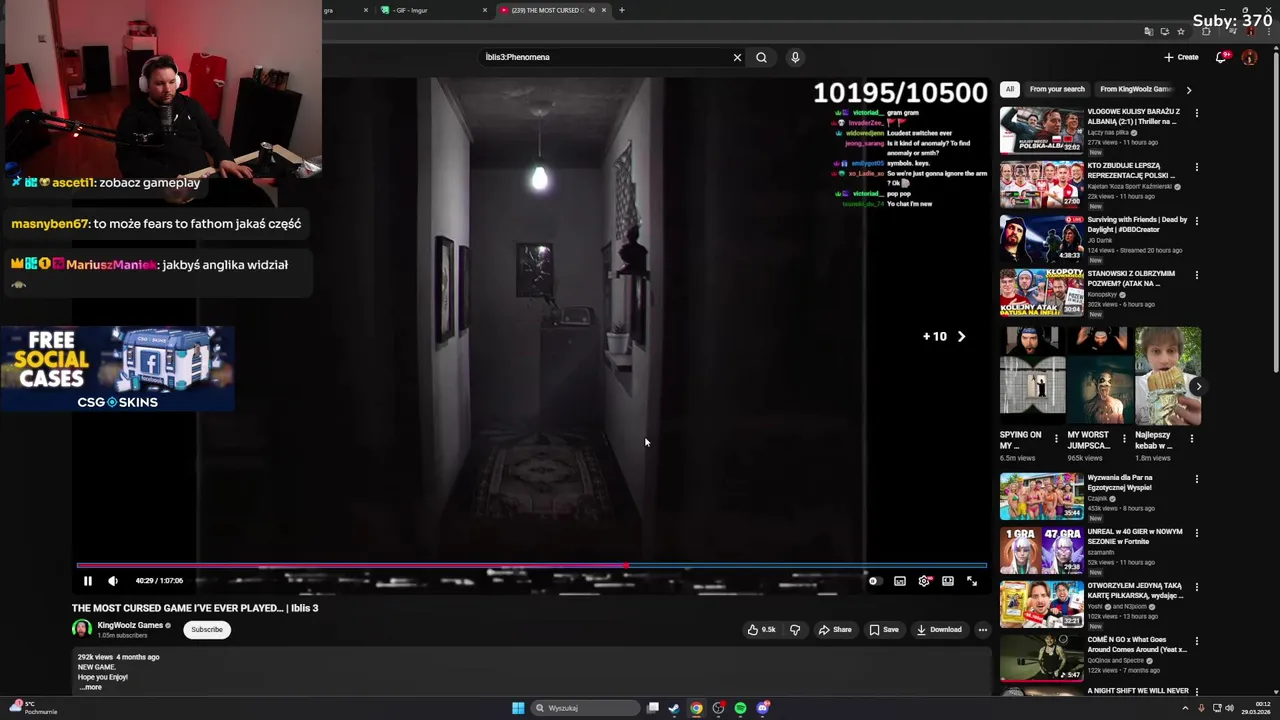
Task: Open options for Spying On My short
Action: pos(1056,438)
